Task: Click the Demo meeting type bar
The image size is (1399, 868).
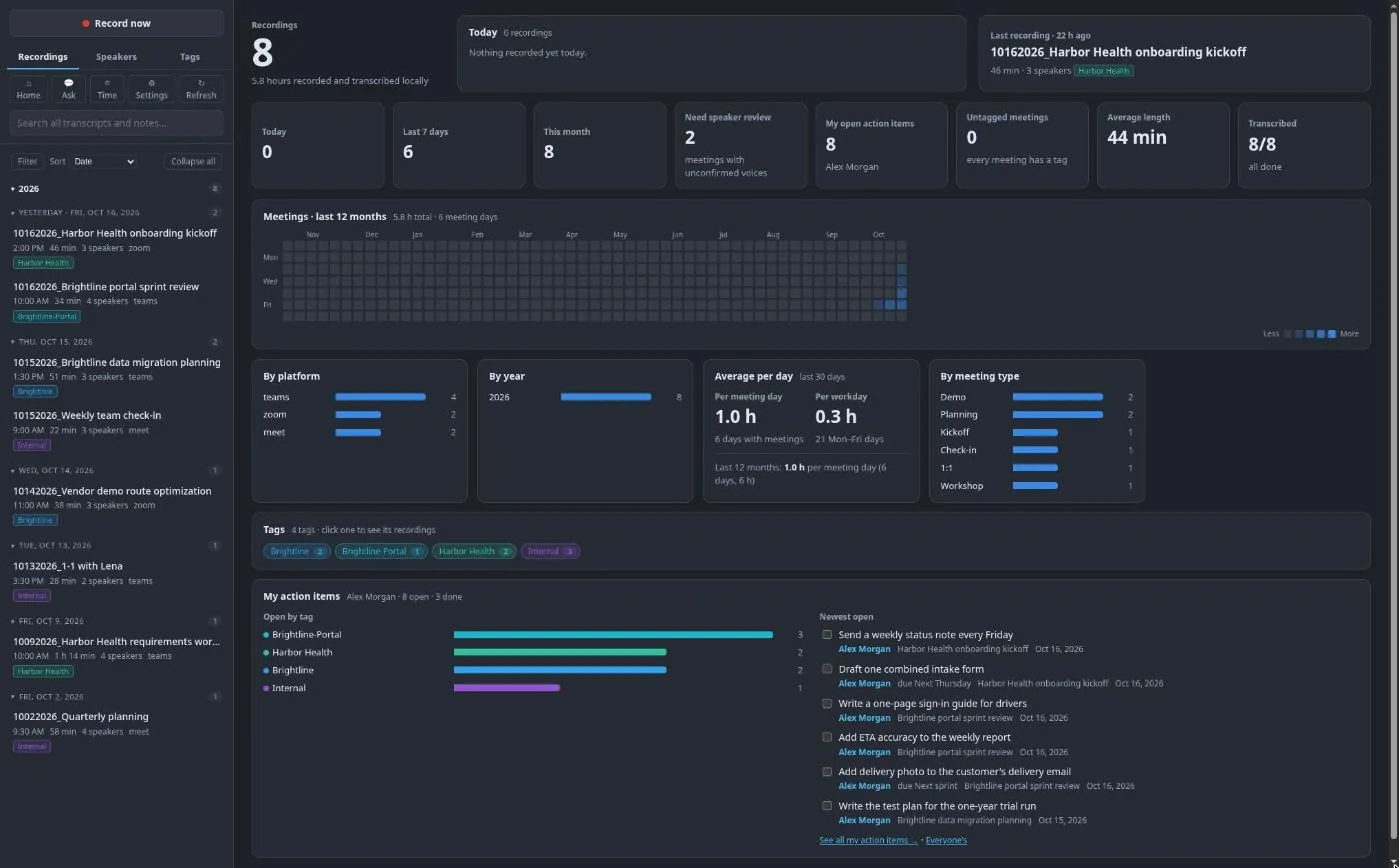Action: click(1057, 397)
